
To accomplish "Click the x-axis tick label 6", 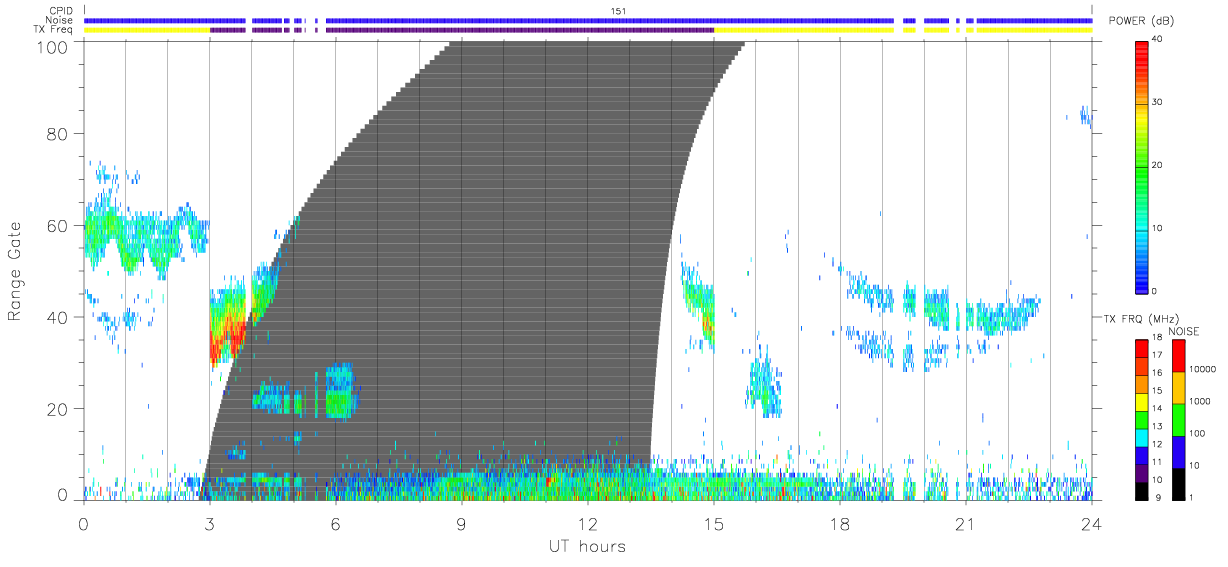I will click(x=335, y=523).
